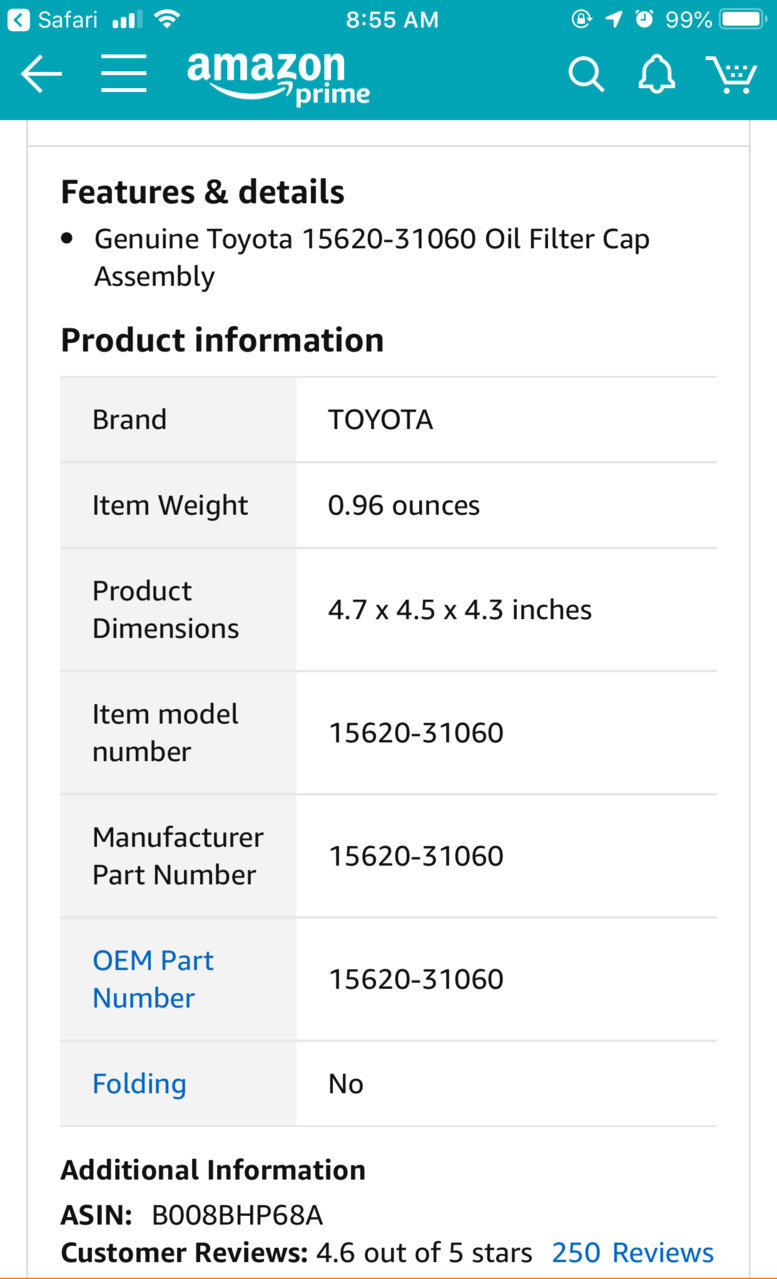
Task: Open the 250 Reviews link
Action: (x=633, y=1252)
